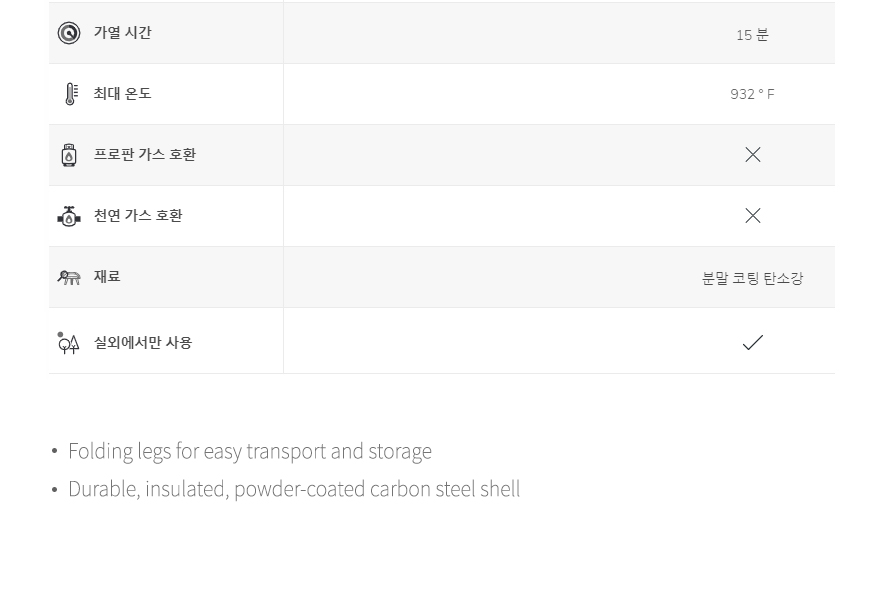Click the natural gas valve icon
Viewport: 886px width, 589px height.
click(69, 216)
